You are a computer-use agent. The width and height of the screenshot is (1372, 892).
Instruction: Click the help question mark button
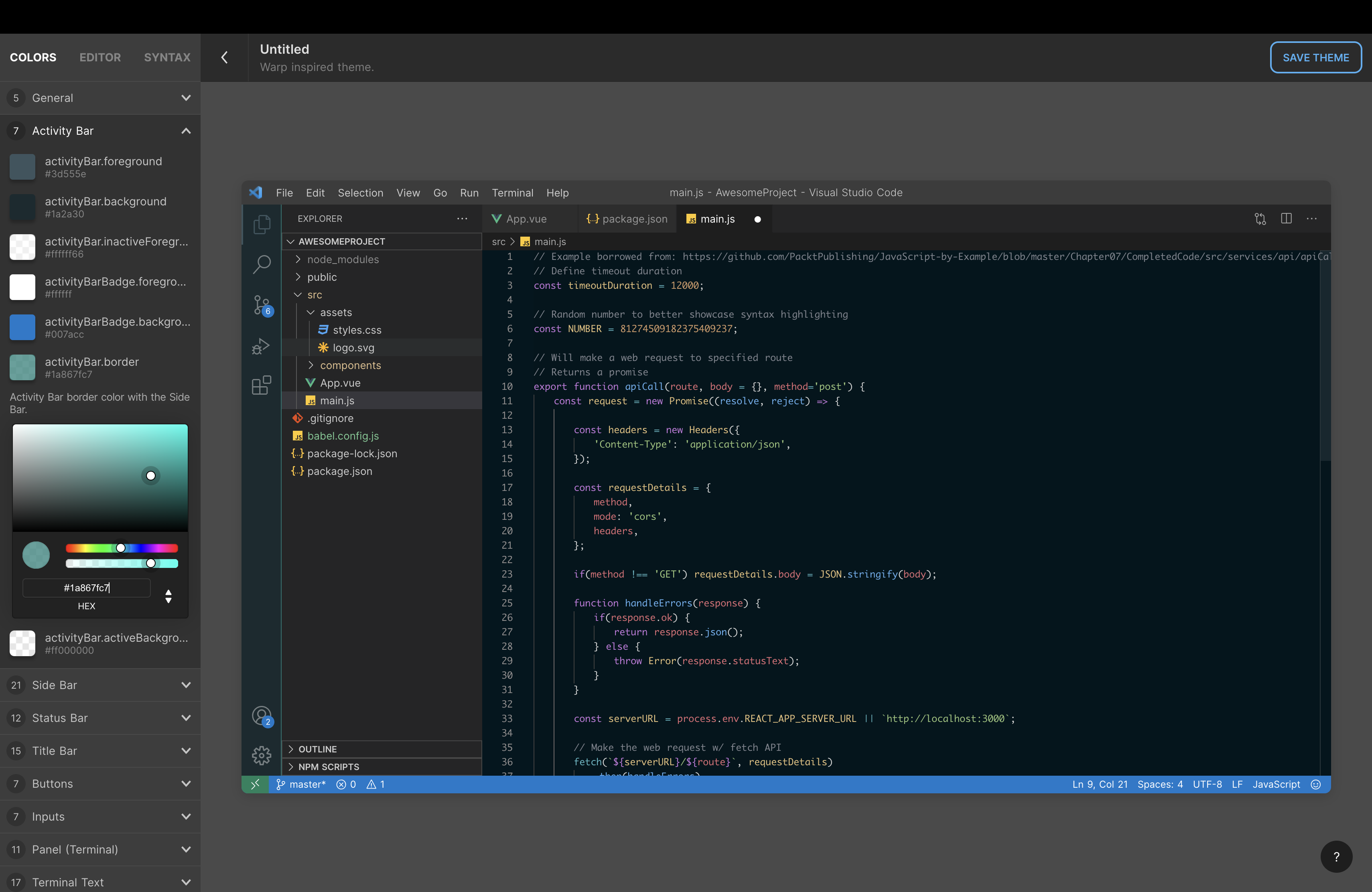[x=1335, y=857]
